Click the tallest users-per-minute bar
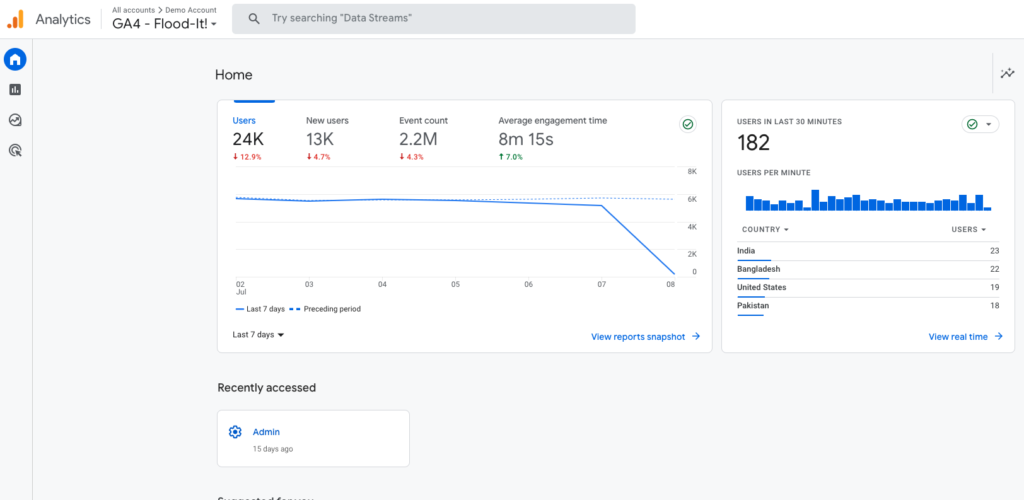The height and width of the screenshot is (500, 1024). pyautogui.click(x=815, y=200)
